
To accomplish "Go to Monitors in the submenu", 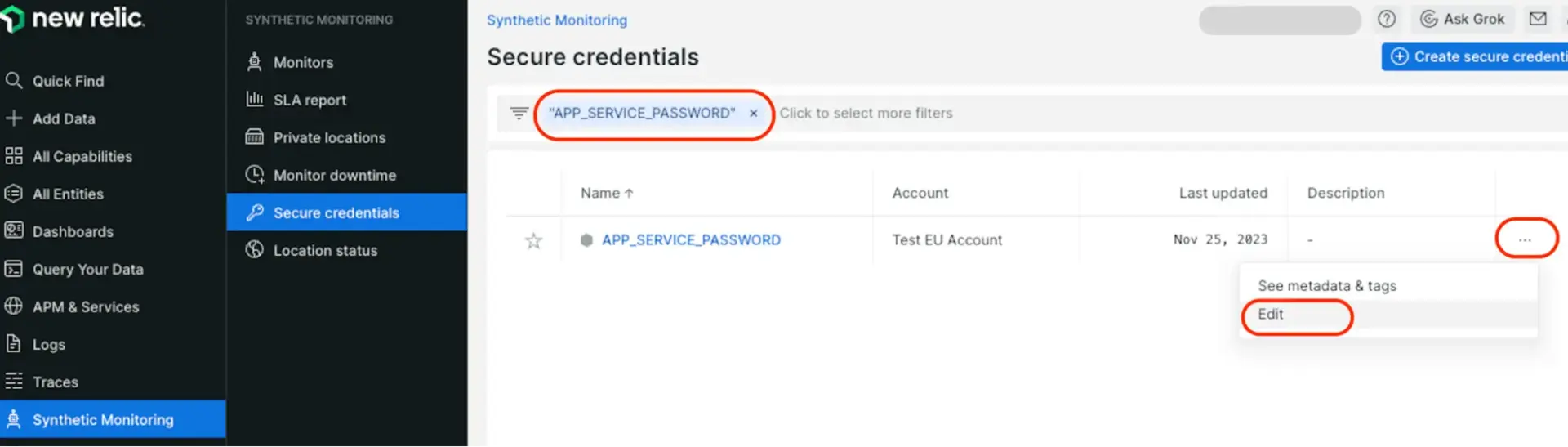I will pyautogui.click(x=303, y=62).
